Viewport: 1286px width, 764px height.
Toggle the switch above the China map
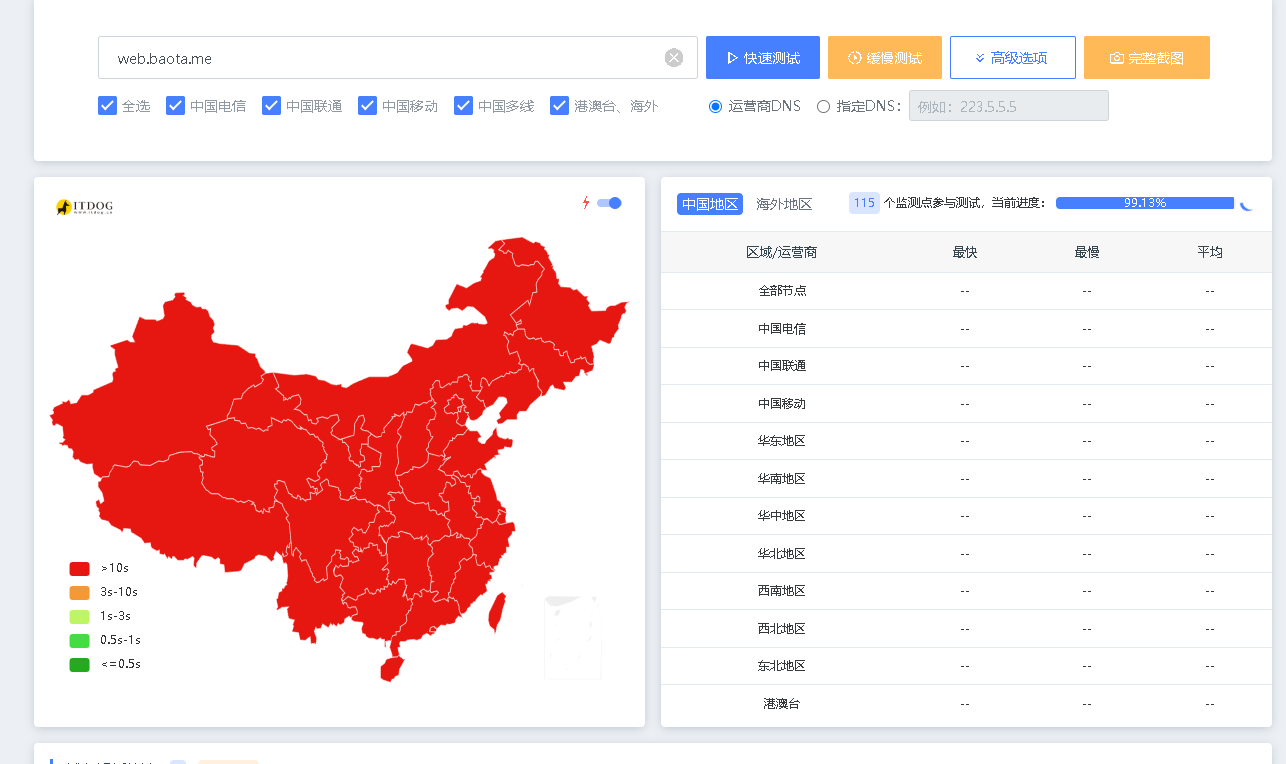click(609, 203)
